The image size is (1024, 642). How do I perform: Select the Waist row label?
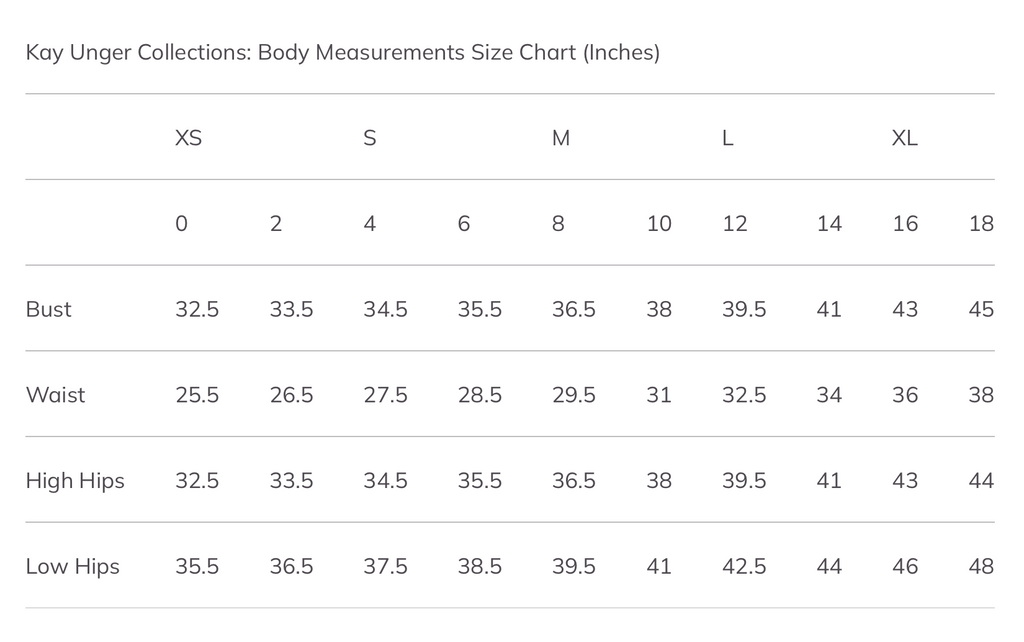[x=55, y=395]
